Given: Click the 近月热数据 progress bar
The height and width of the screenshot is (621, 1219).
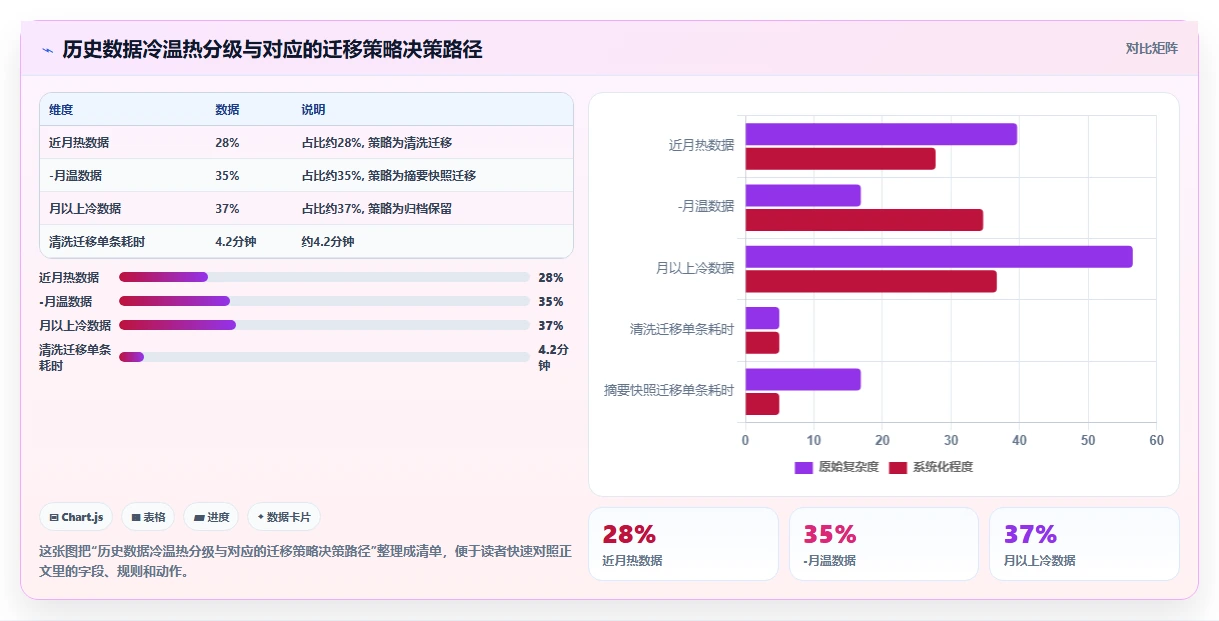Looking at the screenshot, I should pyautogui.click(x=324, y=277).
